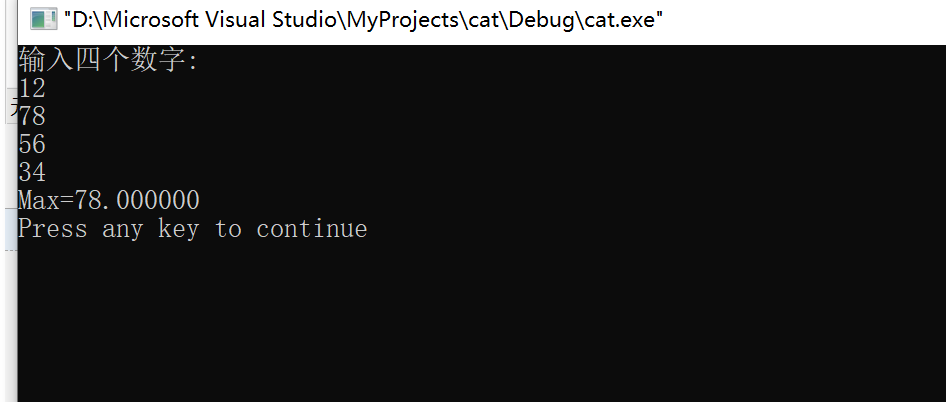Click the cat.exe path in title bar
Viewport: 946px width, 402px height.
(363, 20)
